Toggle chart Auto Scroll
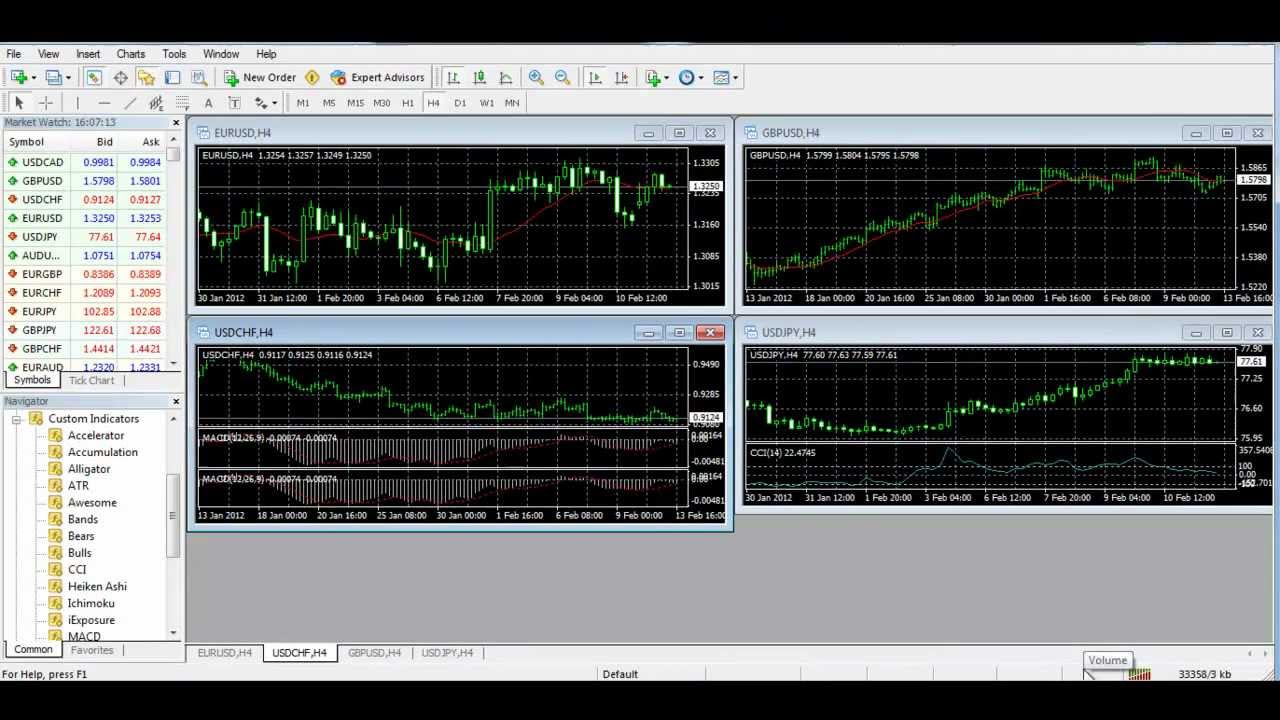The image size is (1280, 720). 595,77
